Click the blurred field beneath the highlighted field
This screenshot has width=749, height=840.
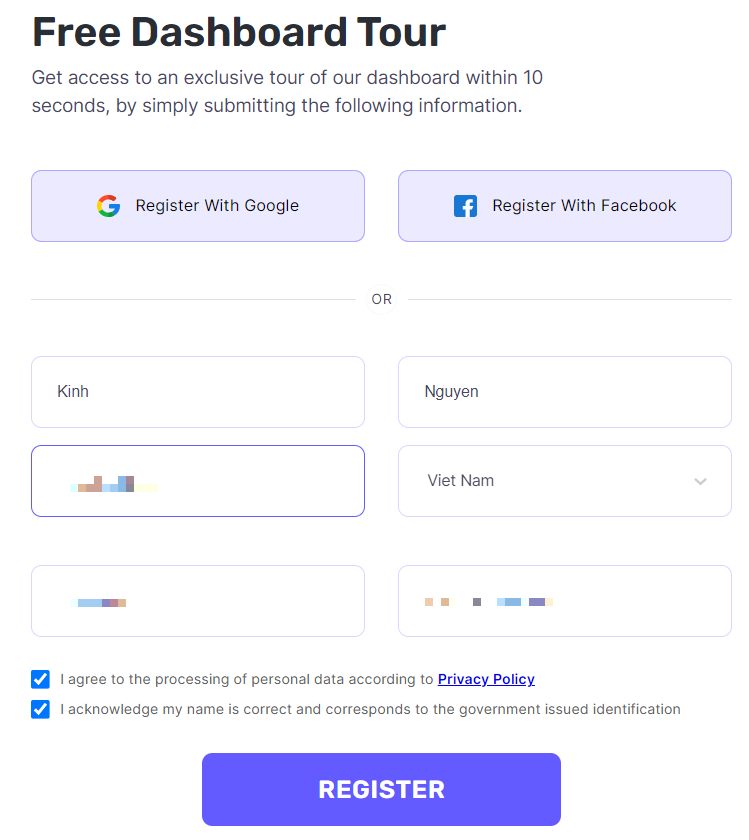[x=198, y=601]
